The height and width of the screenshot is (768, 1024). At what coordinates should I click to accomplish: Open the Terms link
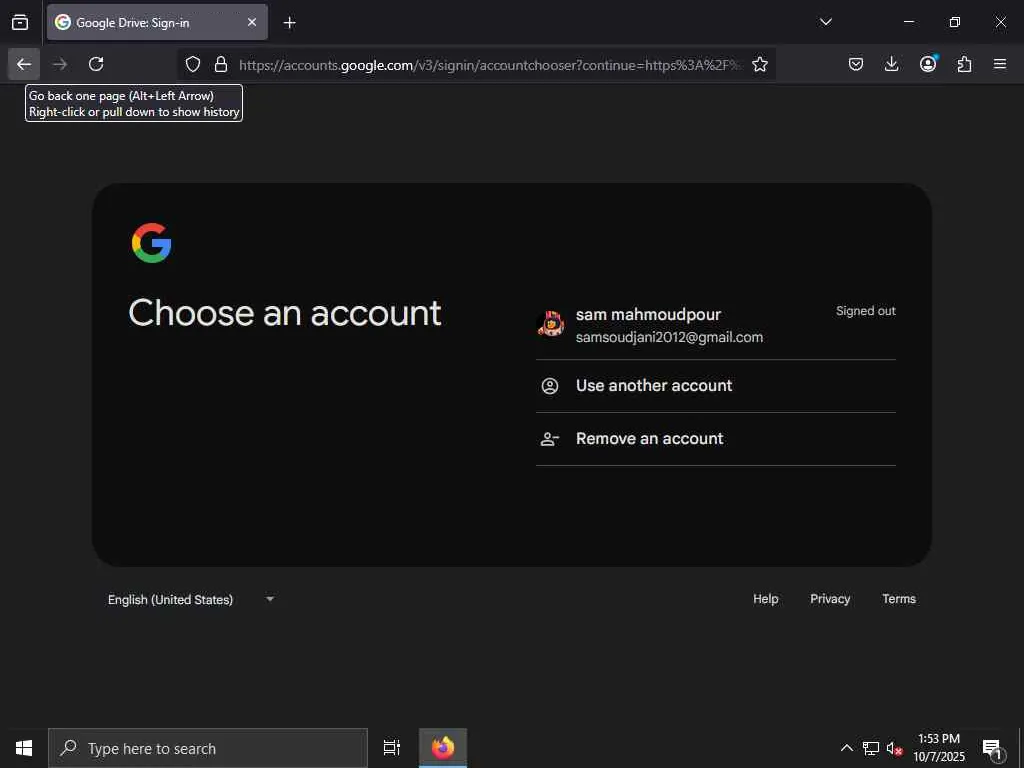click(x=899, y=599)
